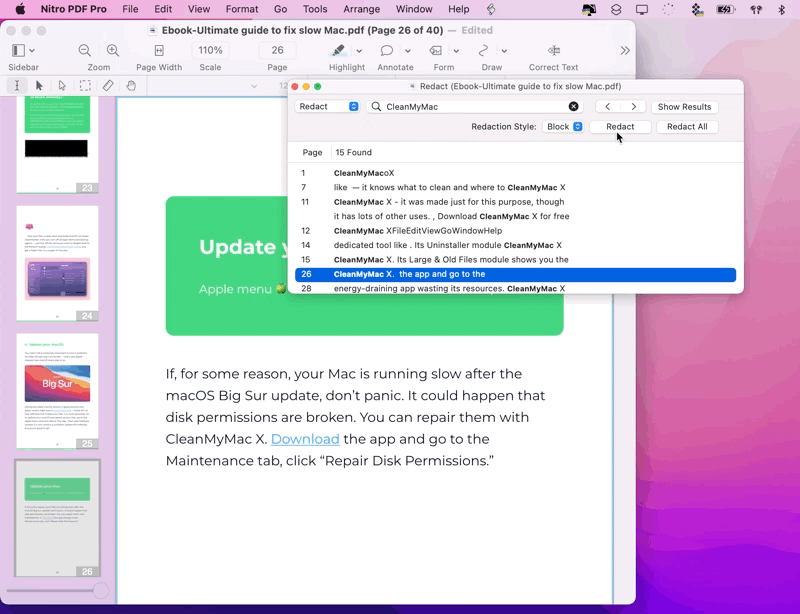Image resolution: width=800 pixels, height=614 pixels.
Task: Open the Tools menu
Action: pyautogui.click(x=315, y=9)
